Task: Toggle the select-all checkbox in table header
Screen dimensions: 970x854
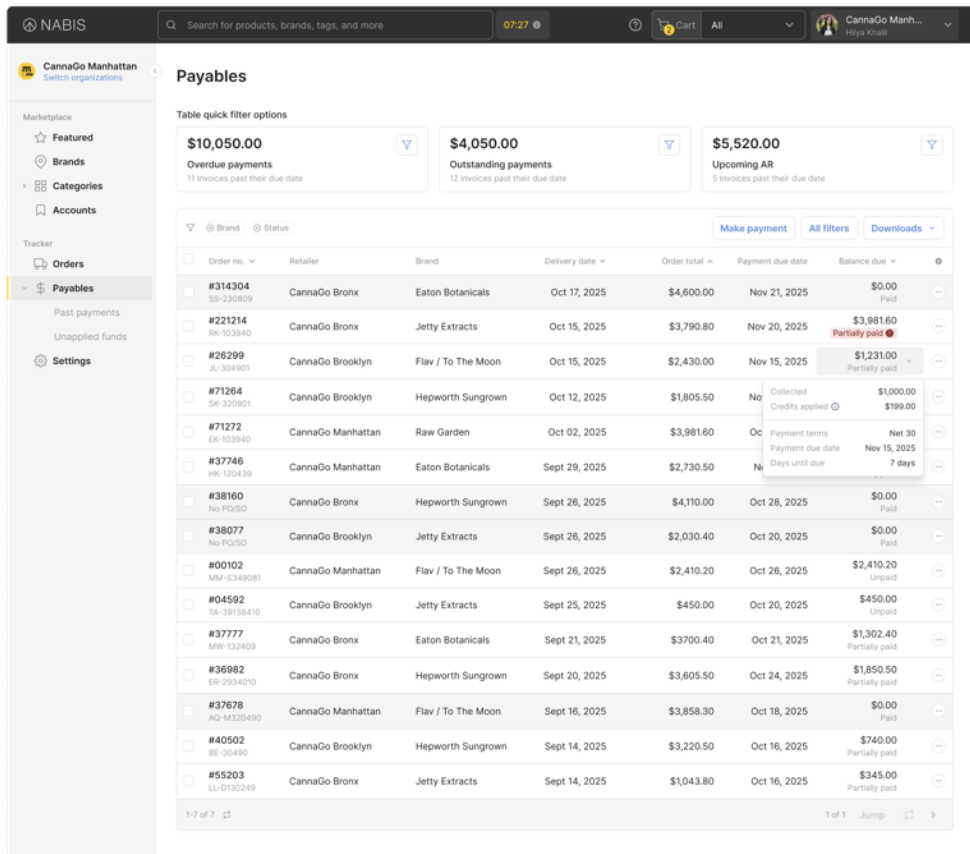Action: pos(189,259)
